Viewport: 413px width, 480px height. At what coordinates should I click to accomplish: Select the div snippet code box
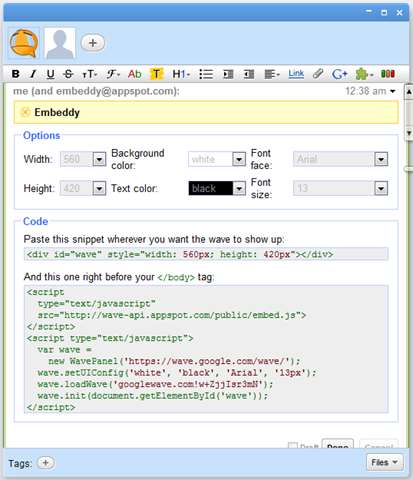click(206, 254)
